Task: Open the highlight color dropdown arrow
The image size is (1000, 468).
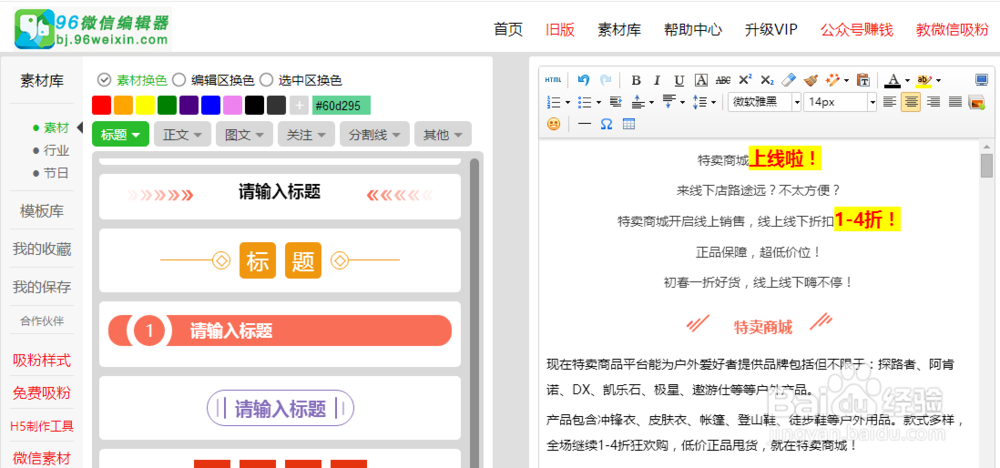Action: (x=938, y=80)
